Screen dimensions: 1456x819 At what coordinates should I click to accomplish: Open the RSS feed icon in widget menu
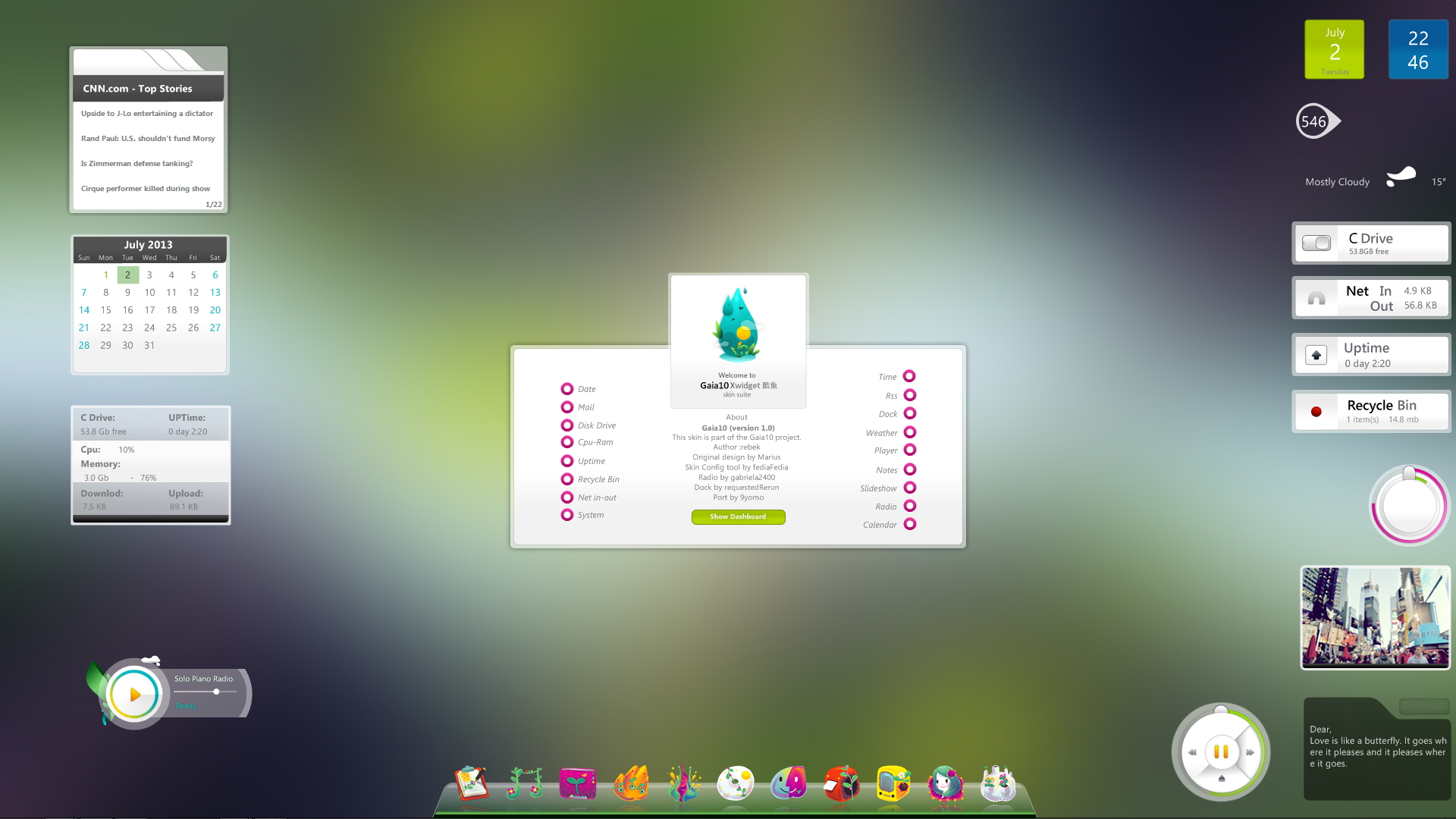909,395
